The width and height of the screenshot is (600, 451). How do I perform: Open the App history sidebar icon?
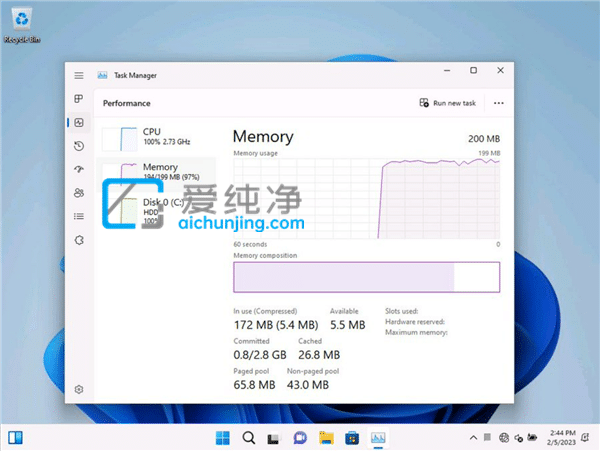tap(79, 146)
